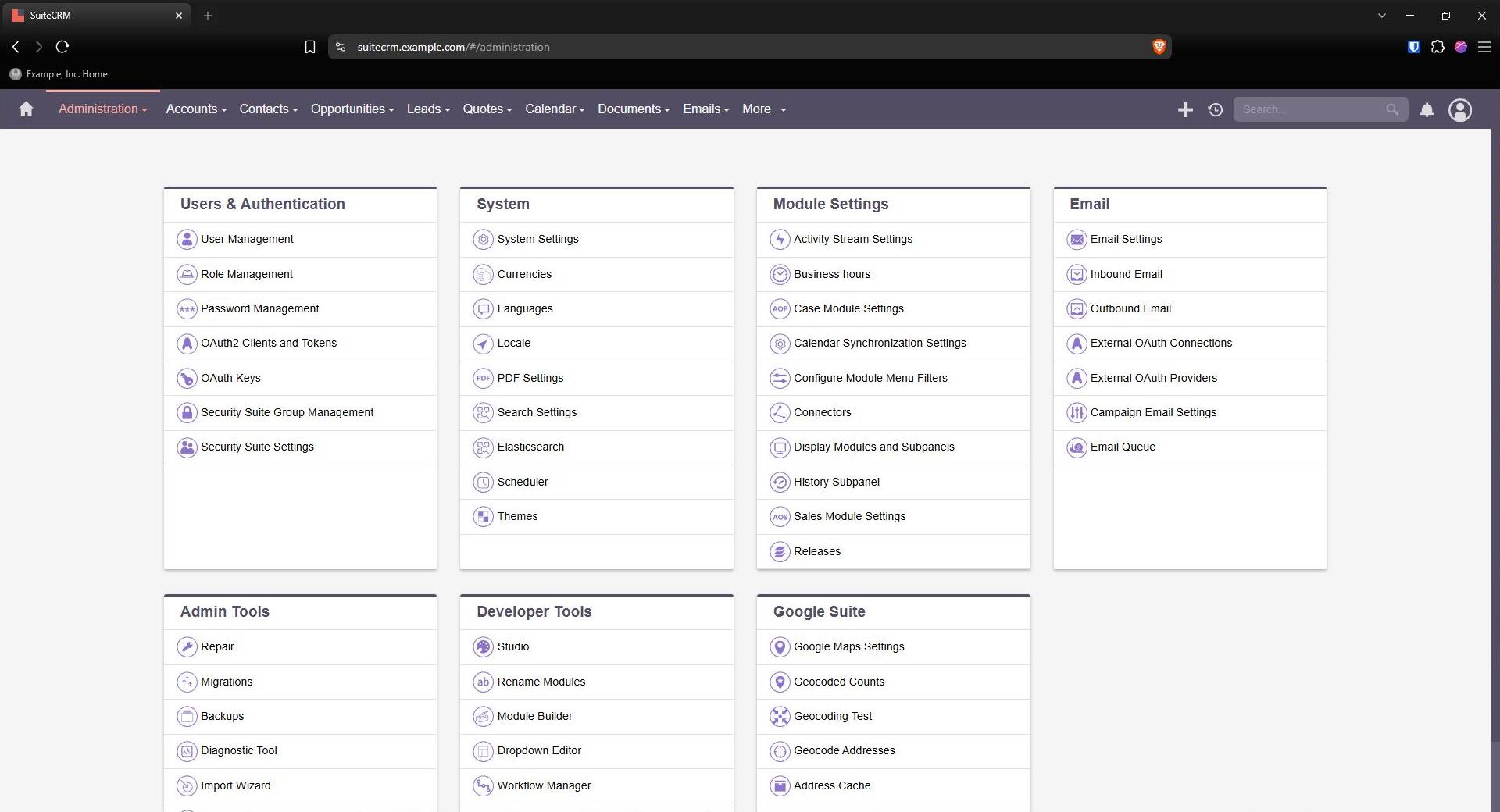Click the Activity Stream Settings bolt icon
The width and height of the screenshot is (1500, 812).
pos(780,240)
